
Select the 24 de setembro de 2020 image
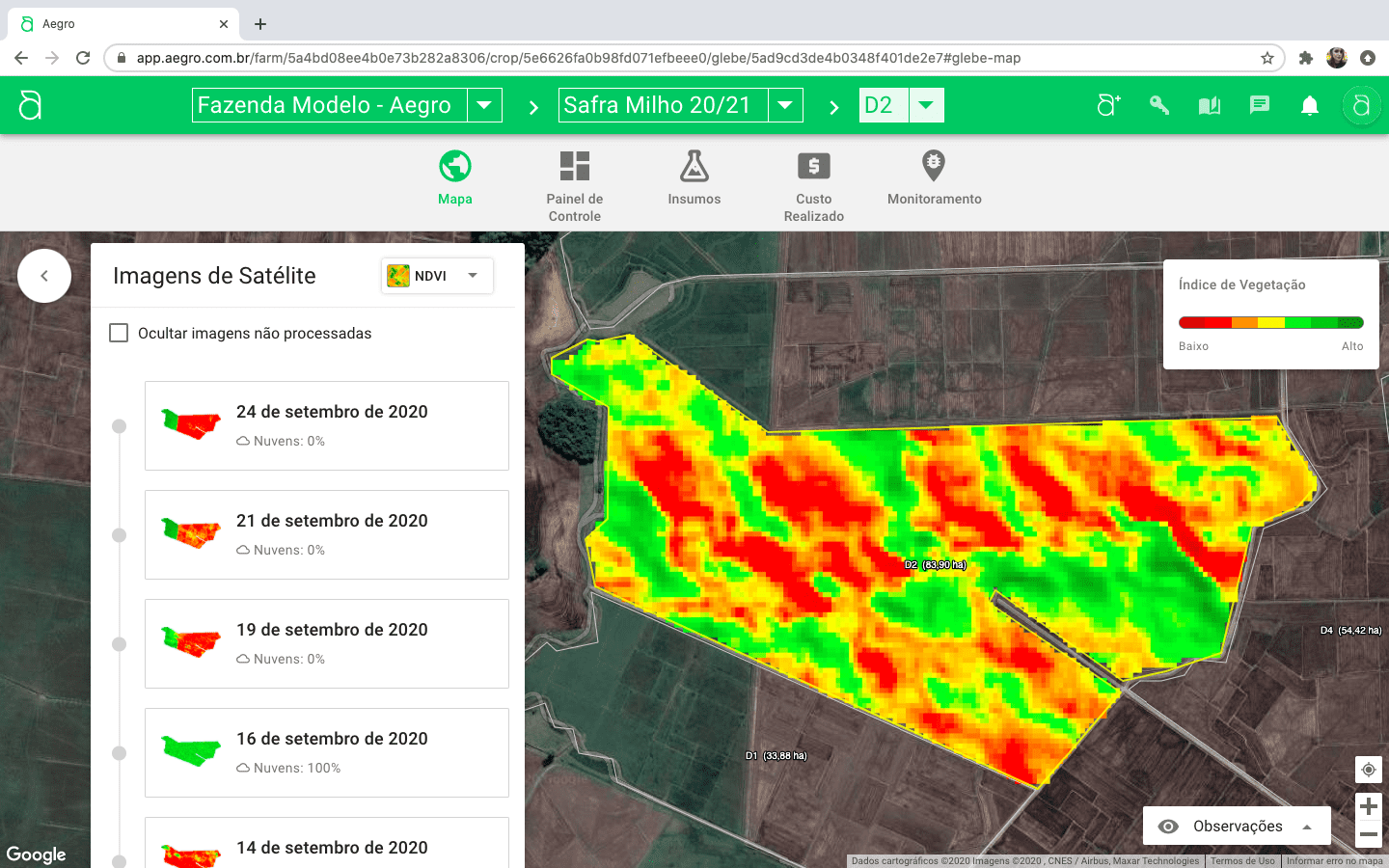point(327,425)
